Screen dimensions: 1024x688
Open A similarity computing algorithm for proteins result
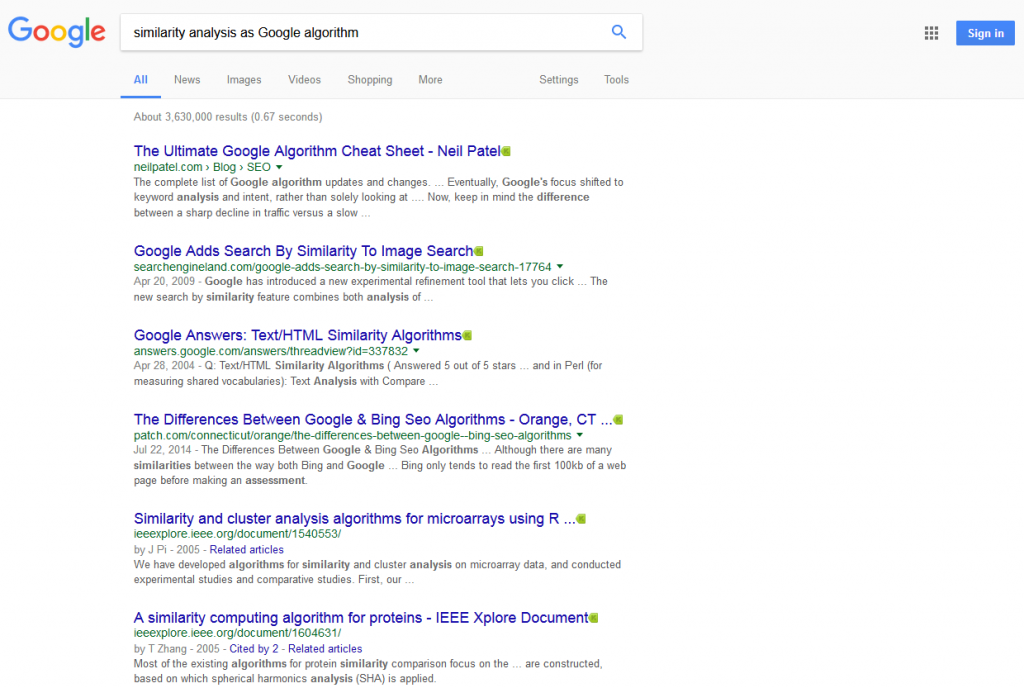pos(360,618)
